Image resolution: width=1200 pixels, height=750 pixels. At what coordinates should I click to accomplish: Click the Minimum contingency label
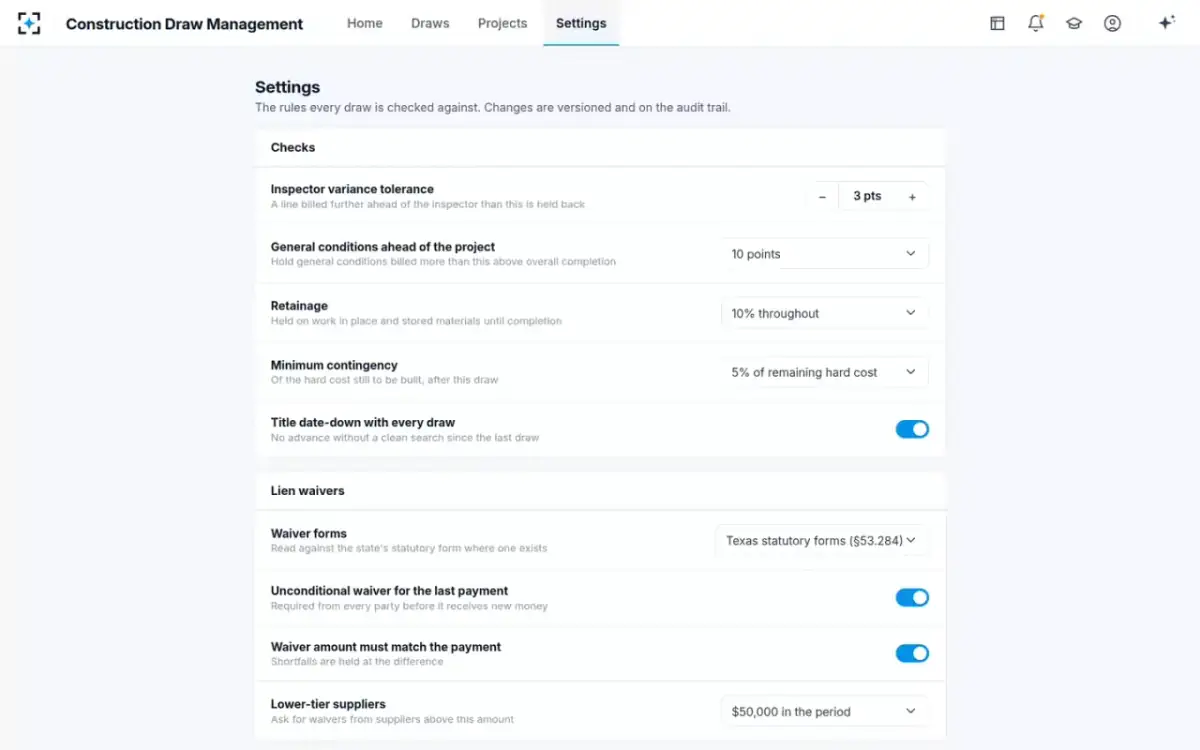pyautogui.click(x=334, y=365)
